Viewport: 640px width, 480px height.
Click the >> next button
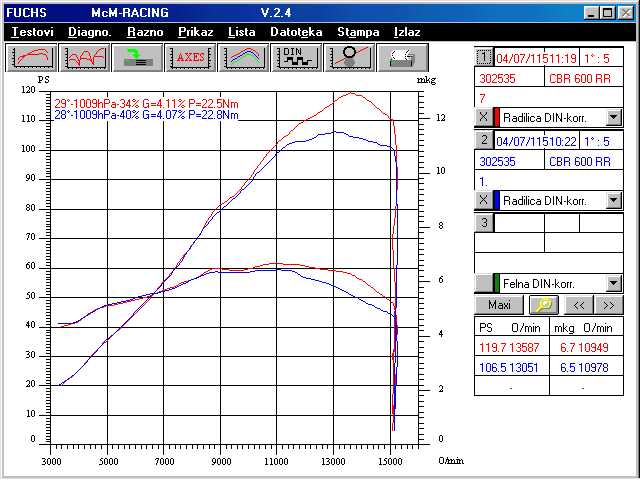(x=608, y=305)
